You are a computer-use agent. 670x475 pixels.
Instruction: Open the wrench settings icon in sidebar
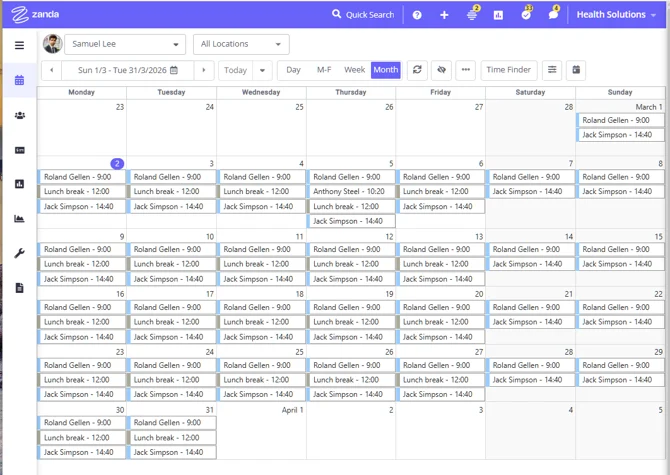coord(19,253)
